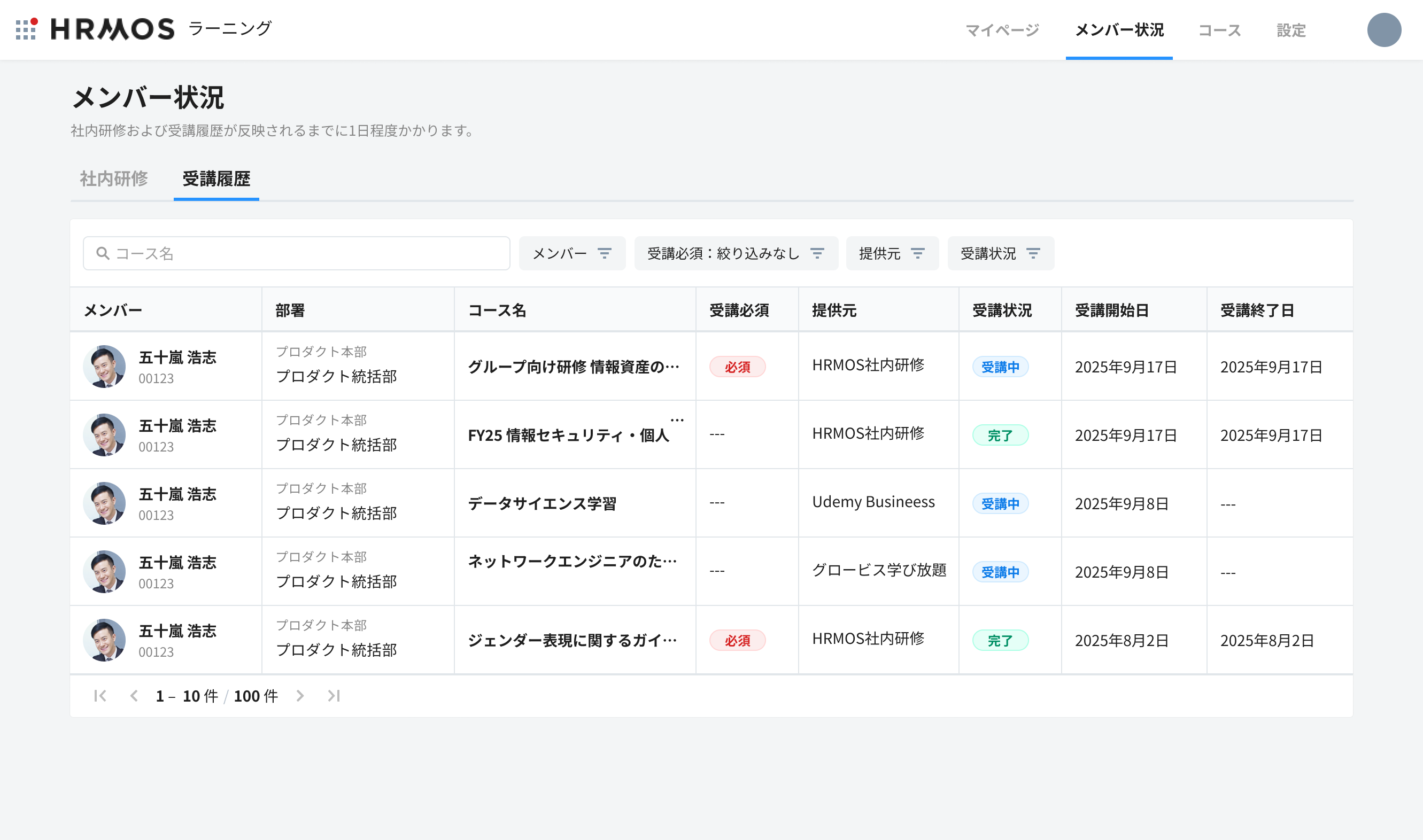Screen dimensions: 1423x840
Task: Open the メンバー filter dropdown
Action: 572,253
